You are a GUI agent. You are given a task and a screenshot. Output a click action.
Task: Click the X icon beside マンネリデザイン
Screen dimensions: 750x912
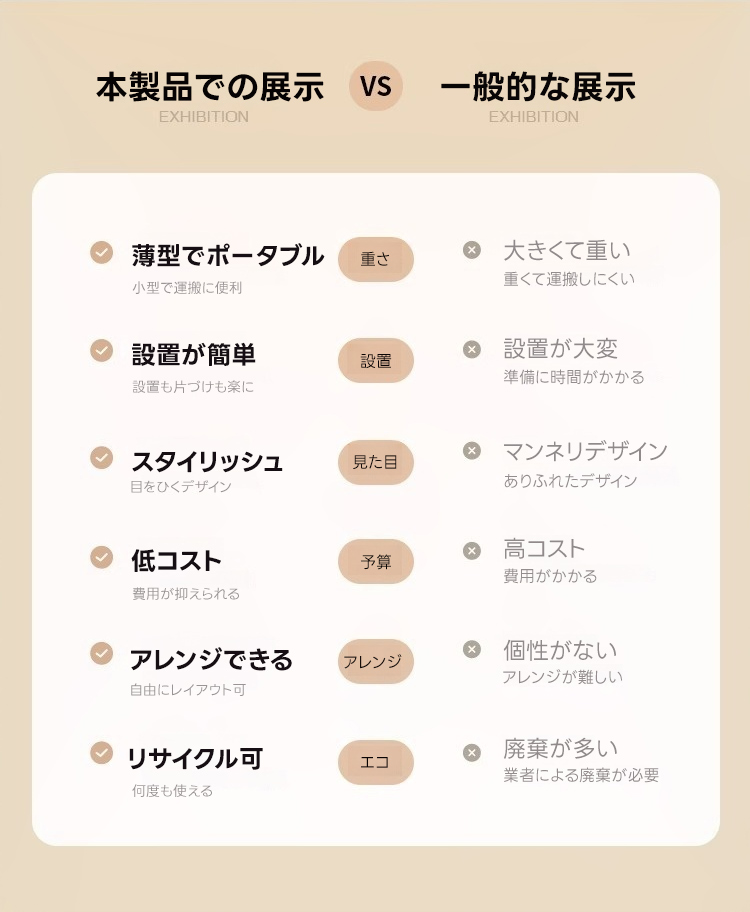(x=472, y=451)
